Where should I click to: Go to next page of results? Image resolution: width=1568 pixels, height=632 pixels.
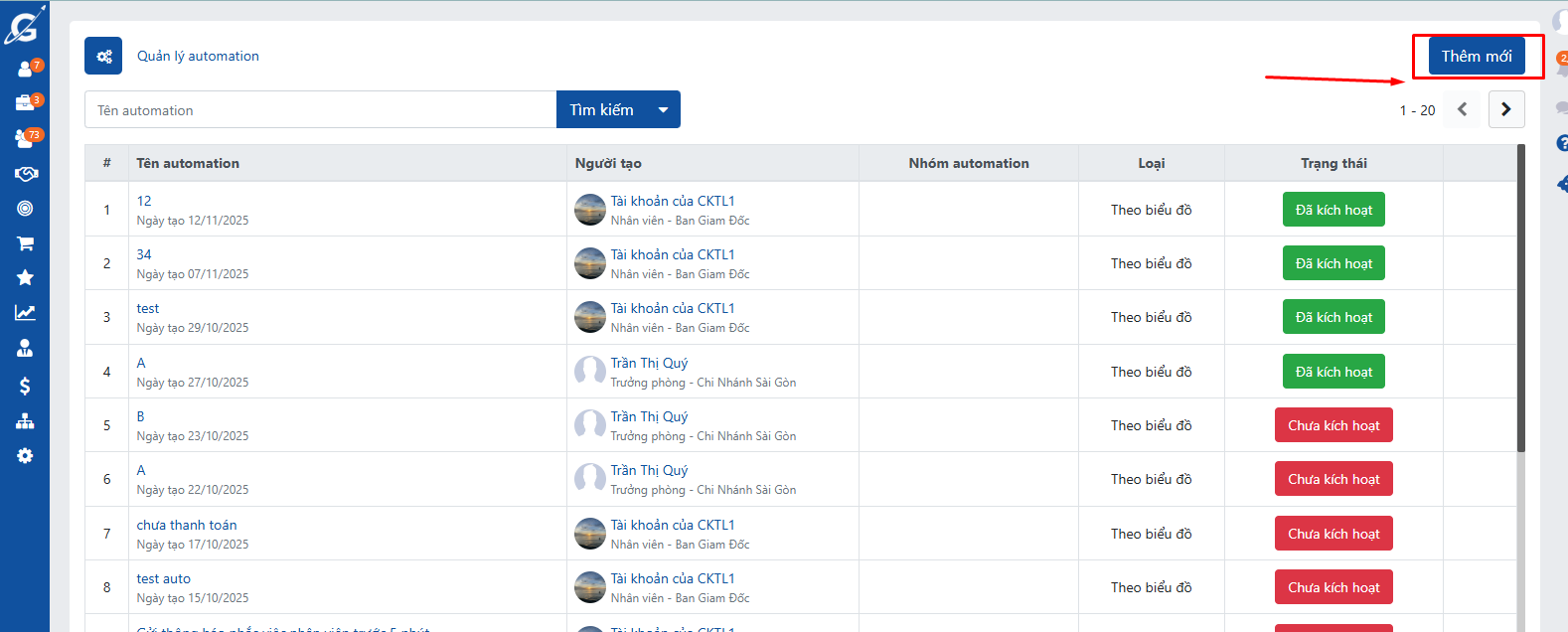pos(1505,109)
